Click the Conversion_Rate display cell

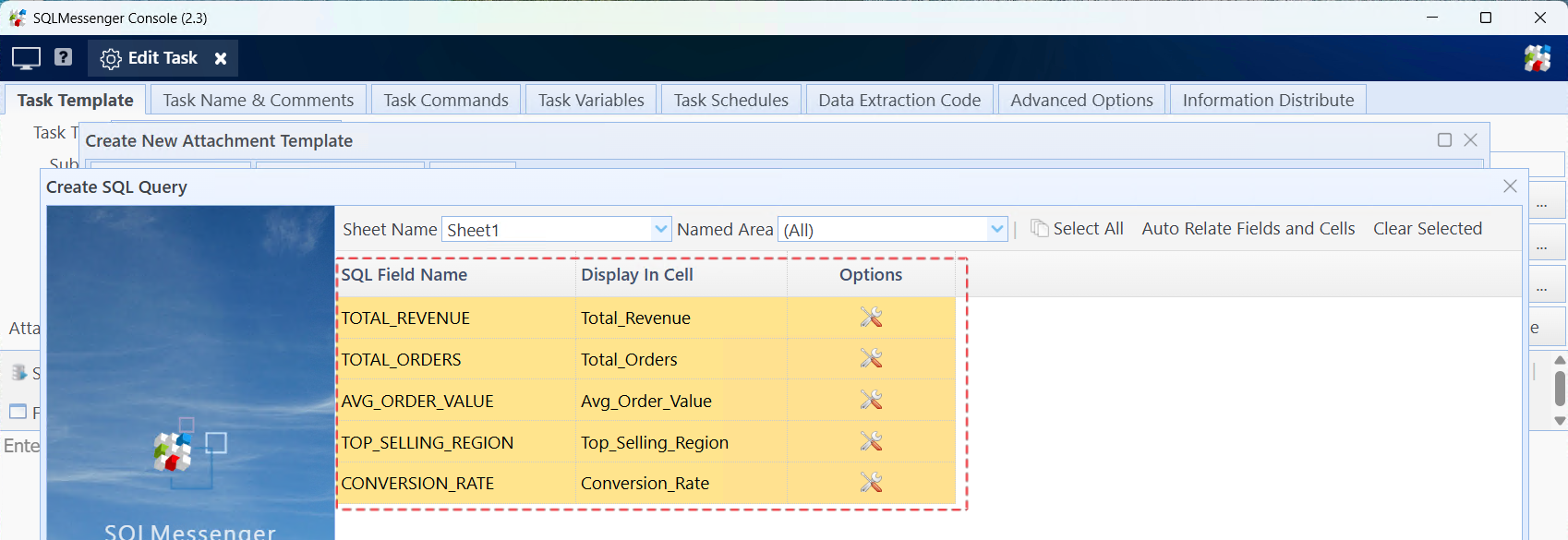tap(681, 483)
